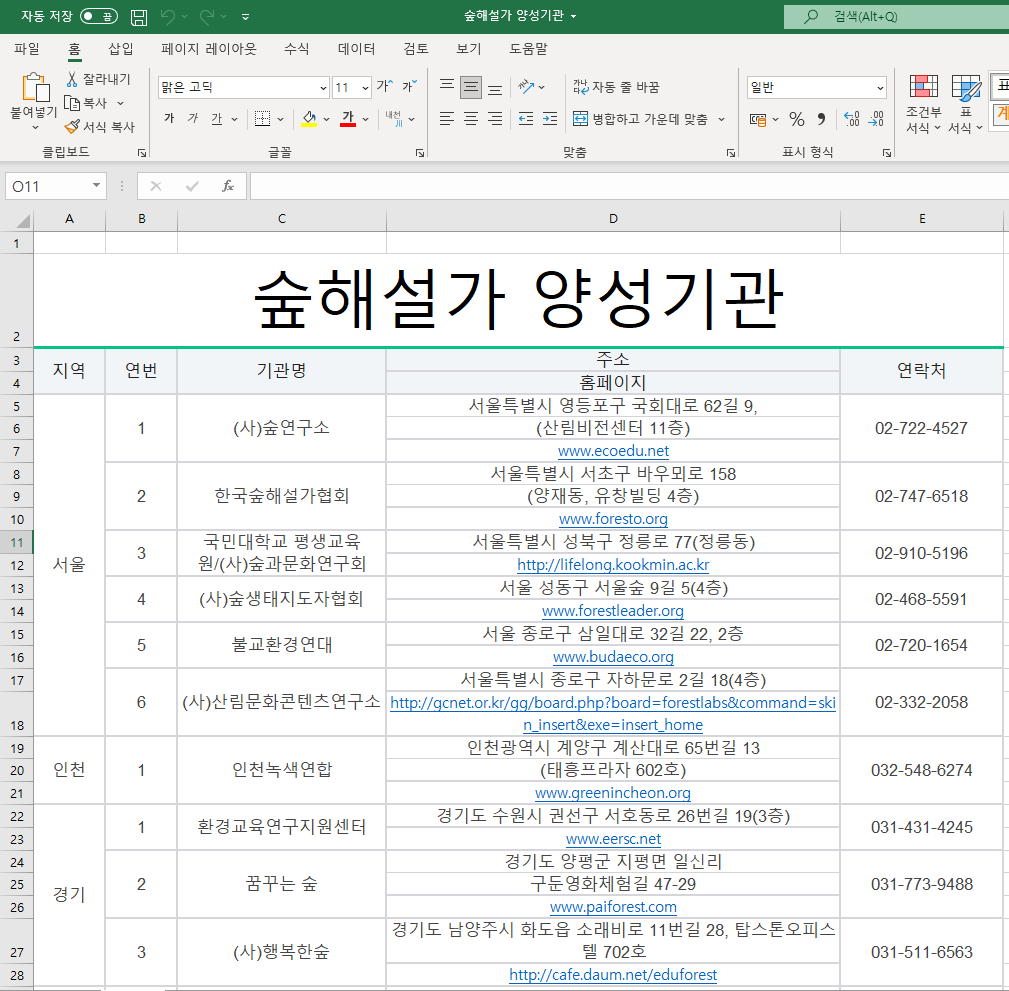Click the accounting number format icon
Image resolution: width=1009 pixels, height=991 pixels.
tap(758, 119)
